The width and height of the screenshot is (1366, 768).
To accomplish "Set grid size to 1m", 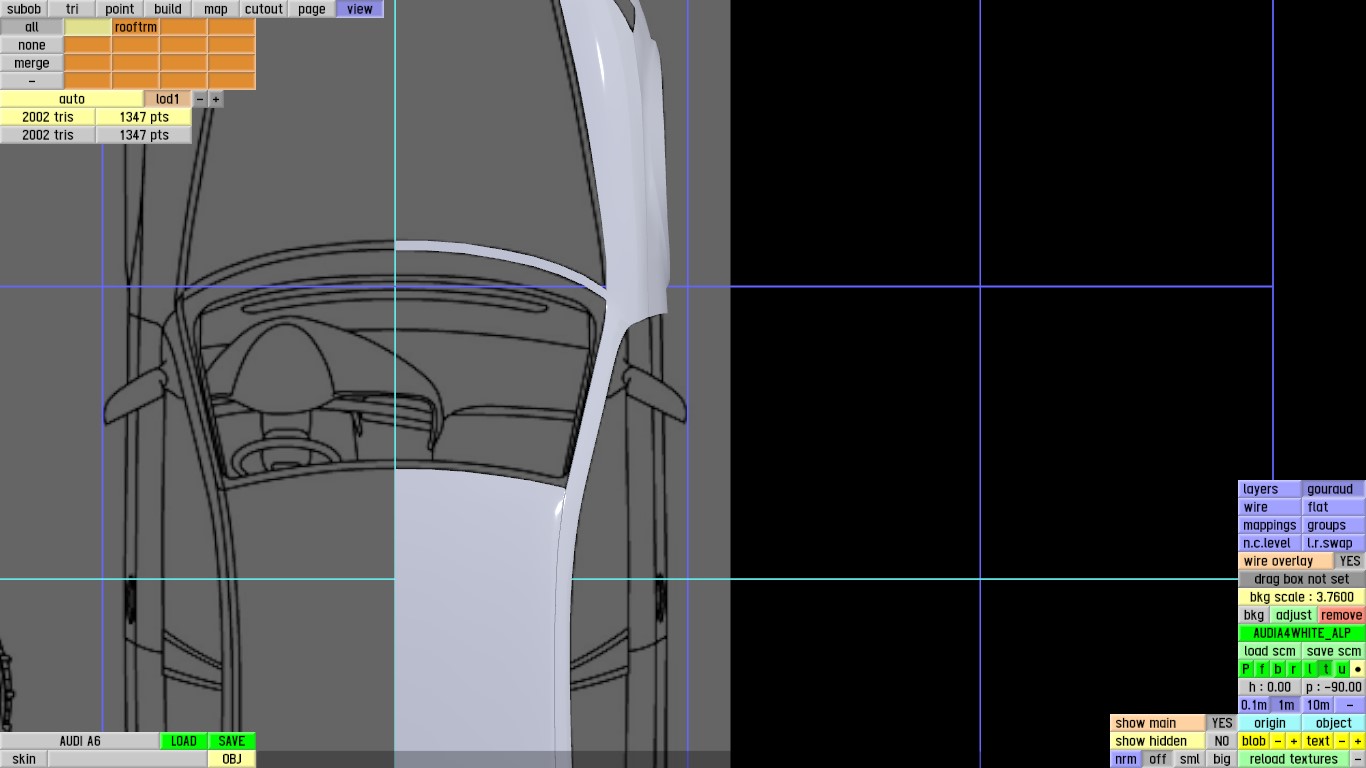I will (1286, 705).
